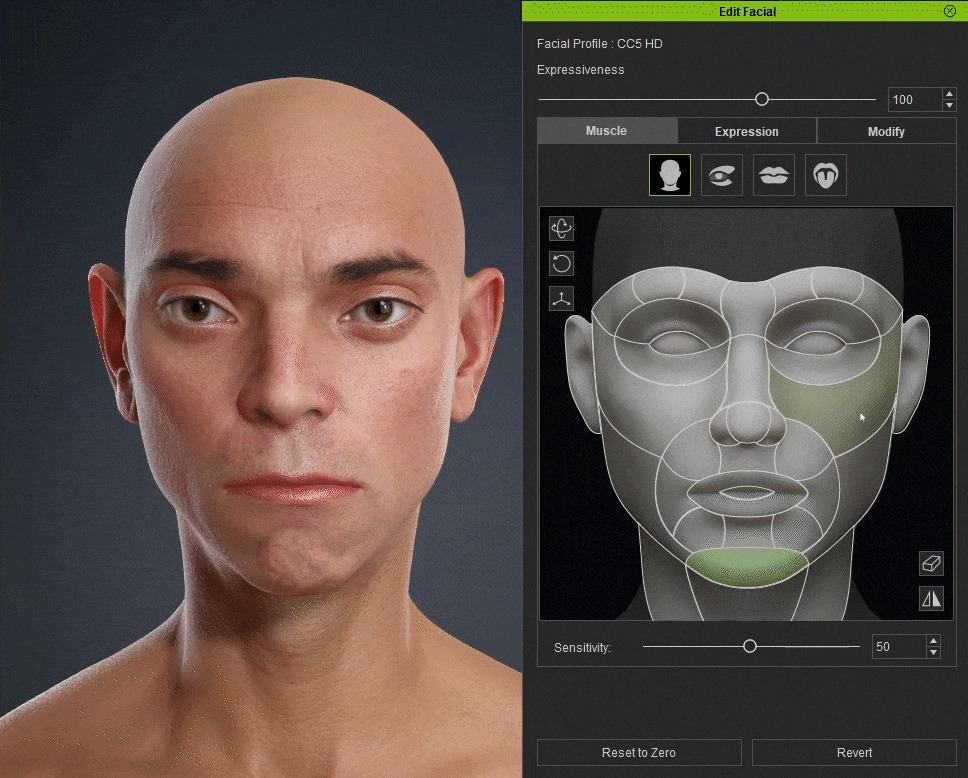Select the eraser clear icon
The width and height of the screenshot is (968, 778).
[931, 563]
